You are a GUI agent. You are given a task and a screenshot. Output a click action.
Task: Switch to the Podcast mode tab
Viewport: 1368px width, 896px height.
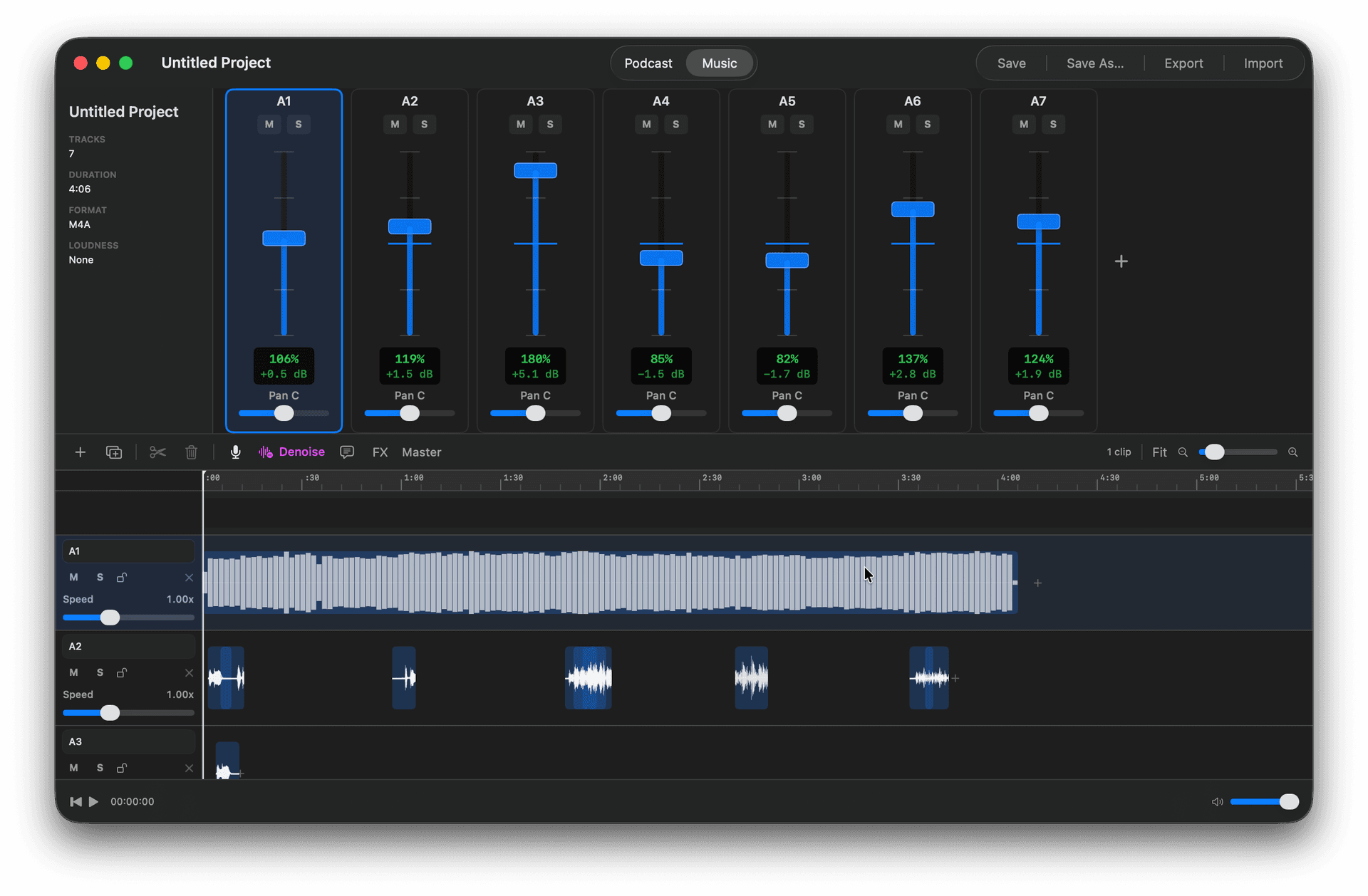tap(648, 63)
